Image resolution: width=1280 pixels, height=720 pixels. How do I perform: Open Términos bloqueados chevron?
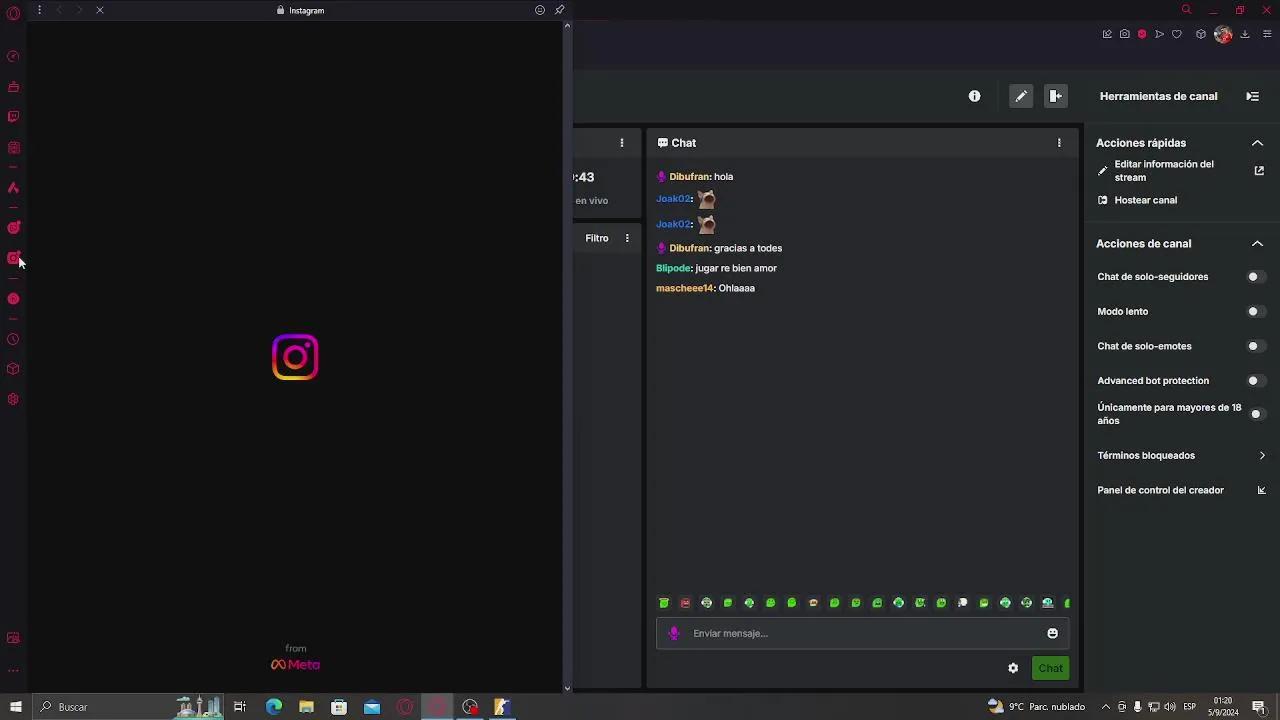point(1262,456)
